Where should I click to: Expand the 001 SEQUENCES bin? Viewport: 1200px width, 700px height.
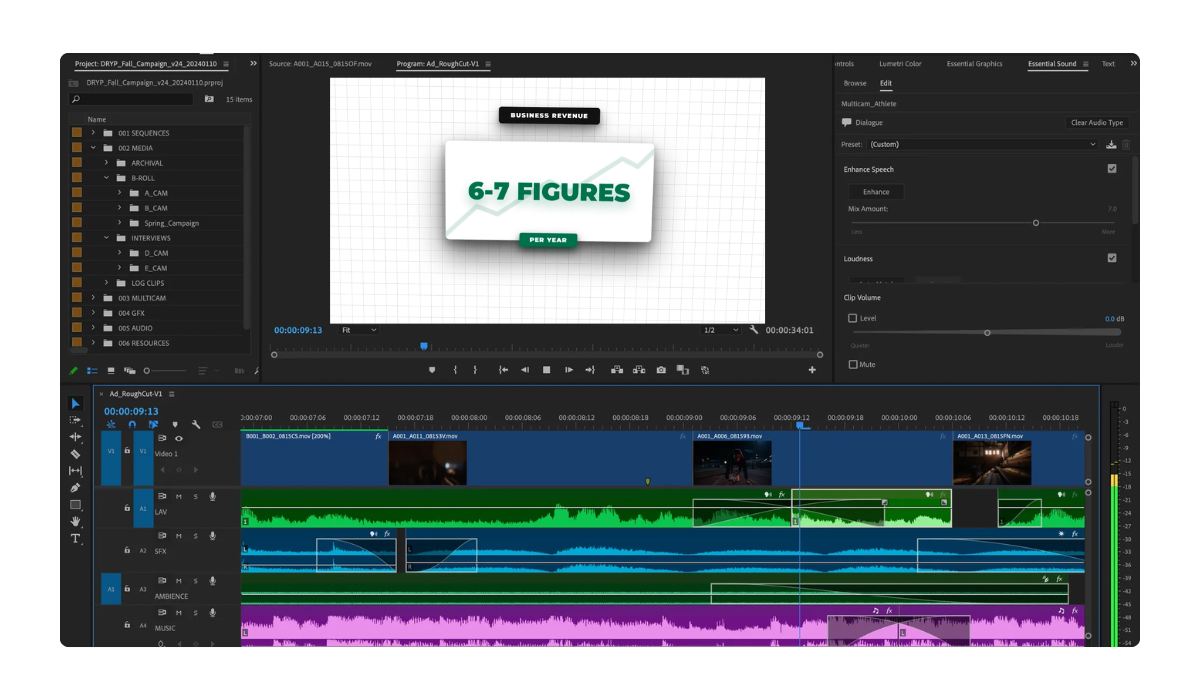click(92, 133)
